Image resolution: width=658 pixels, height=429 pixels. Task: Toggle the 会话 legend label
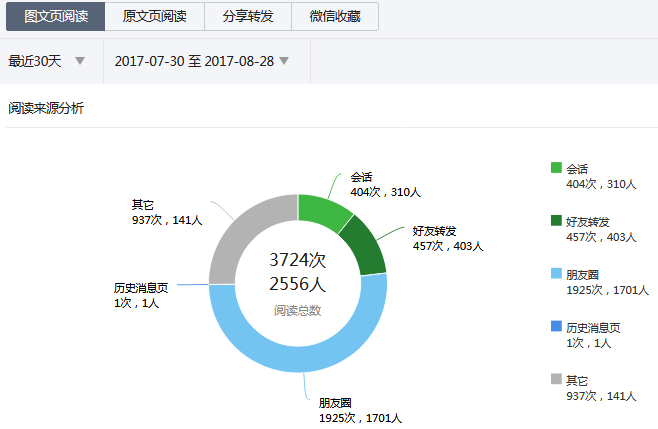click(x=577, y=169)
